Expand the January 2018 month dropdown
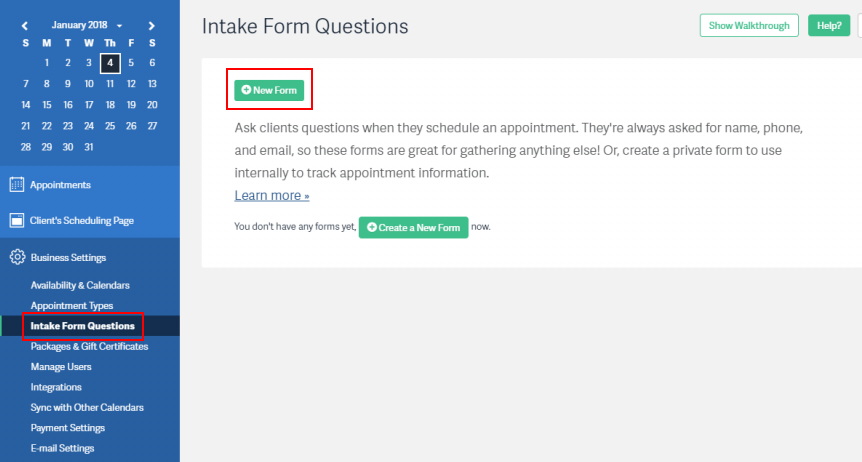This screenshot has height=462, width=862. (87, 25)
